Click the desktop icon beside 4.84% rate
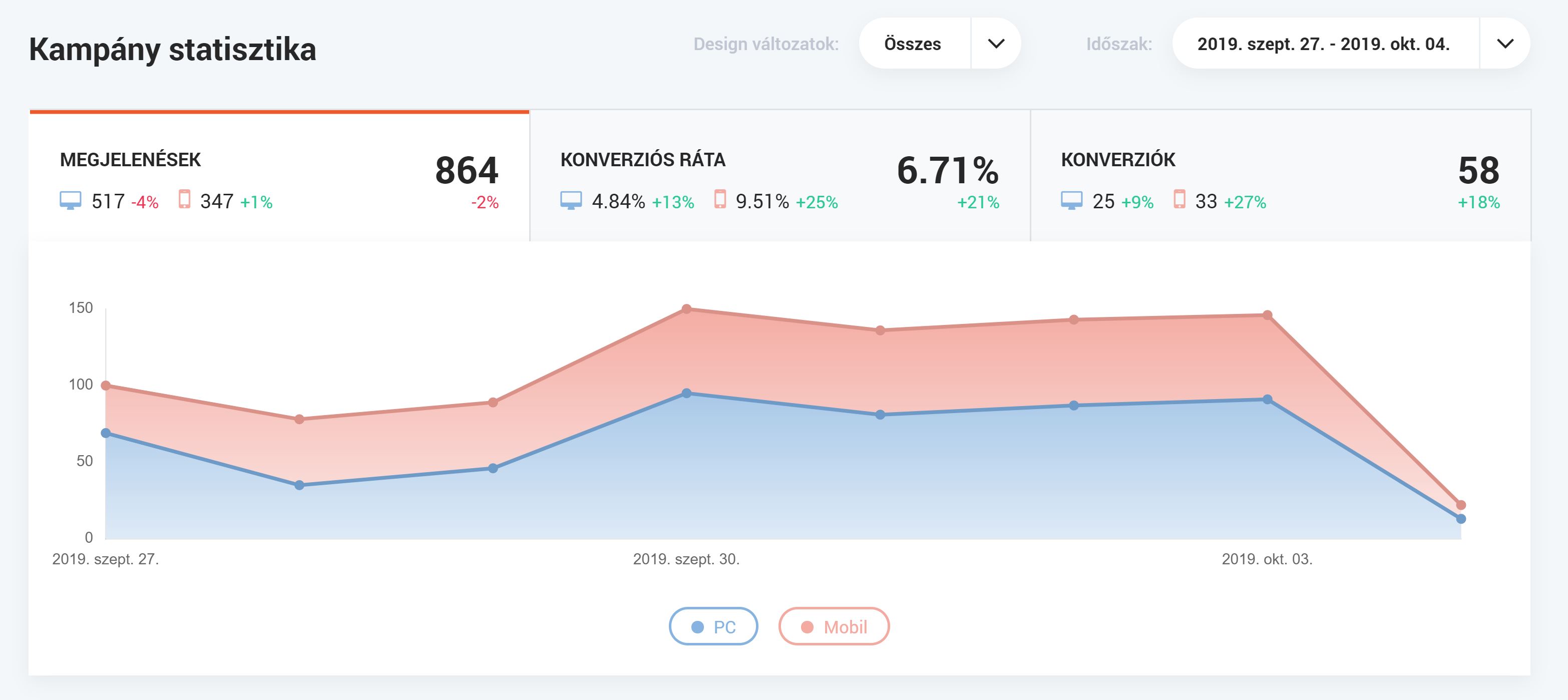The image size is (1568, 700). click(x=571, y=200)
